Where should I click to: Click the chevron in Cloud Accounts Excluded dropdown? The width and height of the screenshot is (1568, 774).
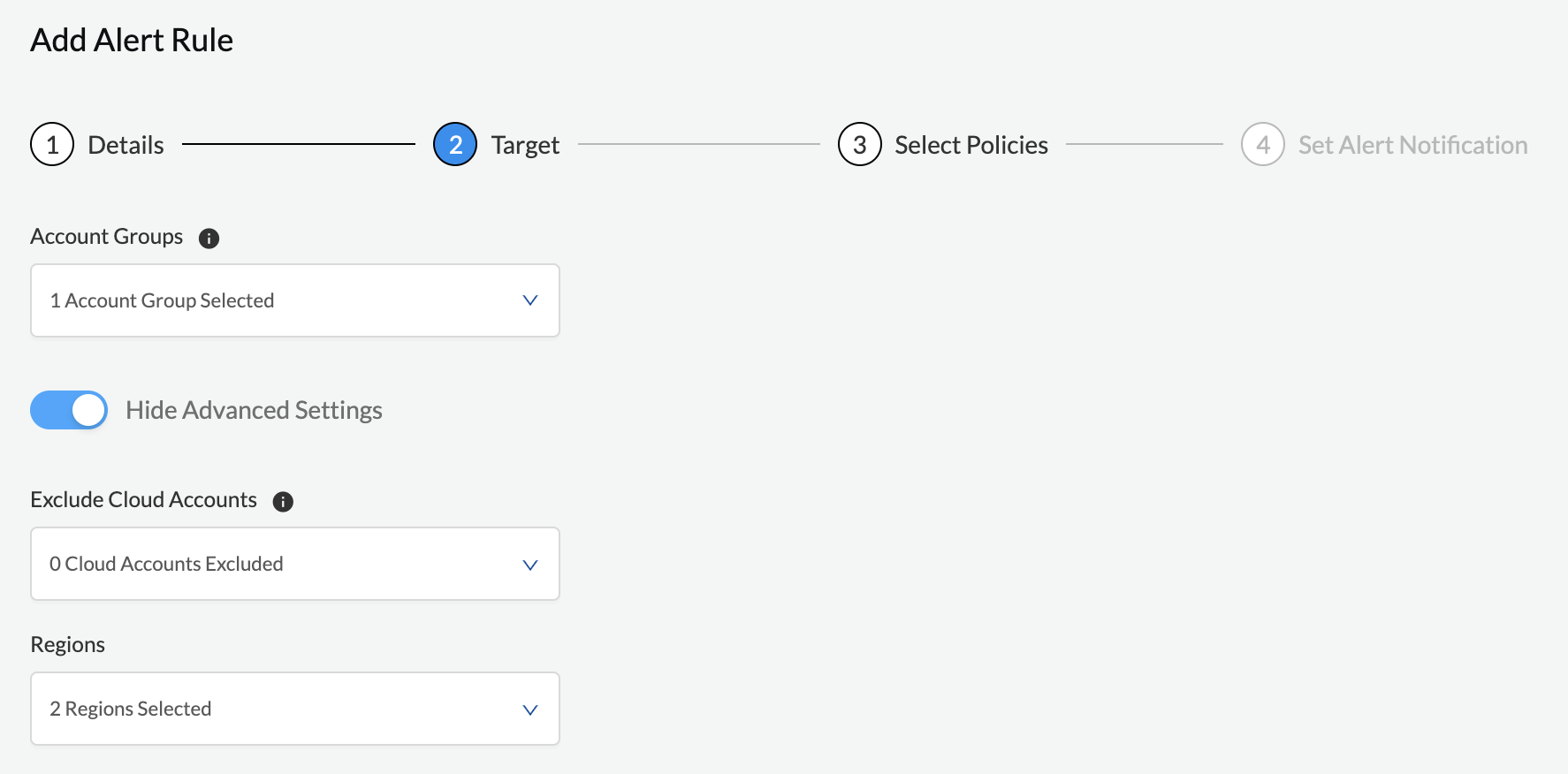530,565
